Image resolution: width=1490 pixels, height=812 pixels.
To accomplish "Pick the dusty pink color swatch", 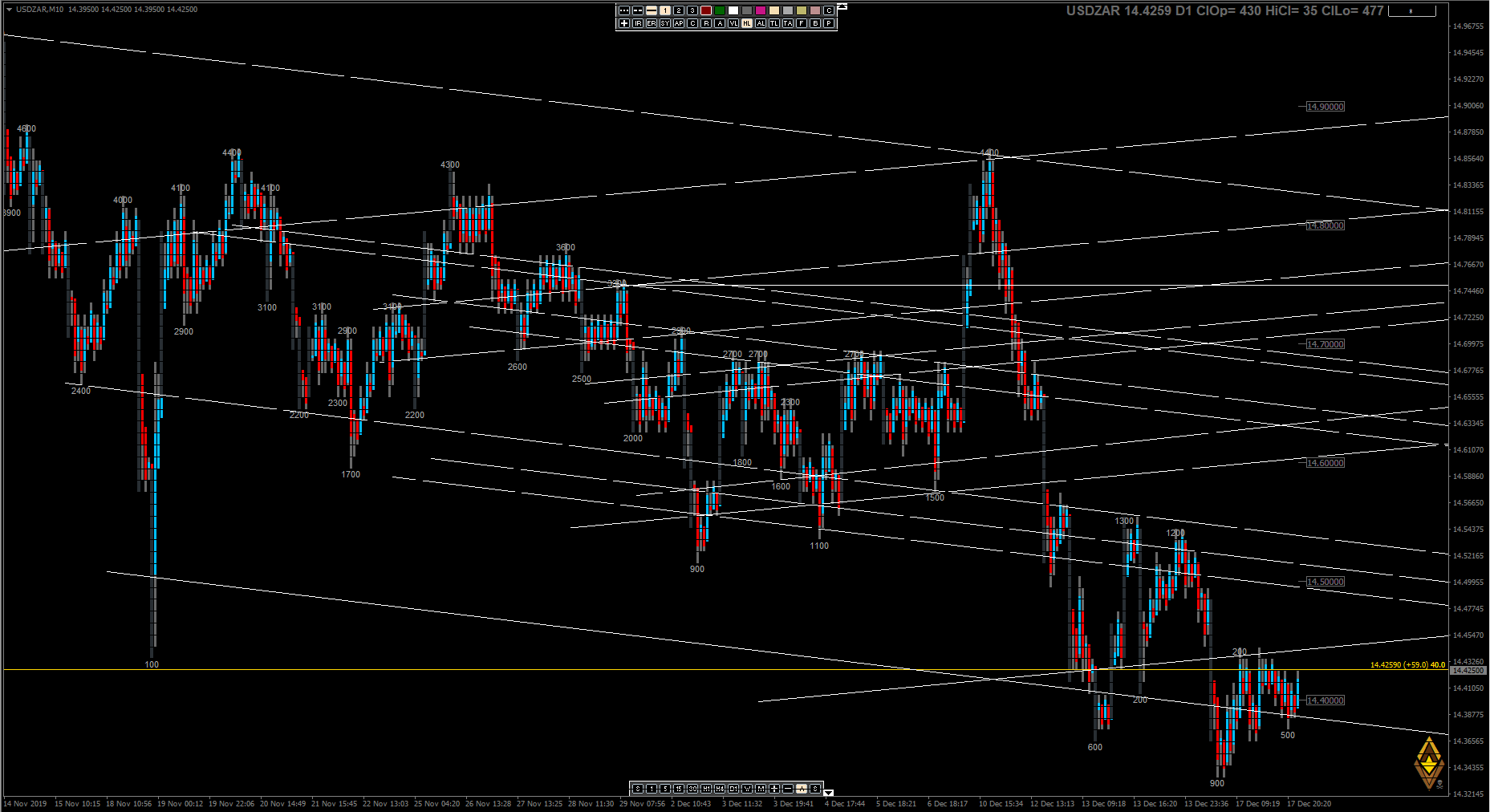I will tap(815, 10).
